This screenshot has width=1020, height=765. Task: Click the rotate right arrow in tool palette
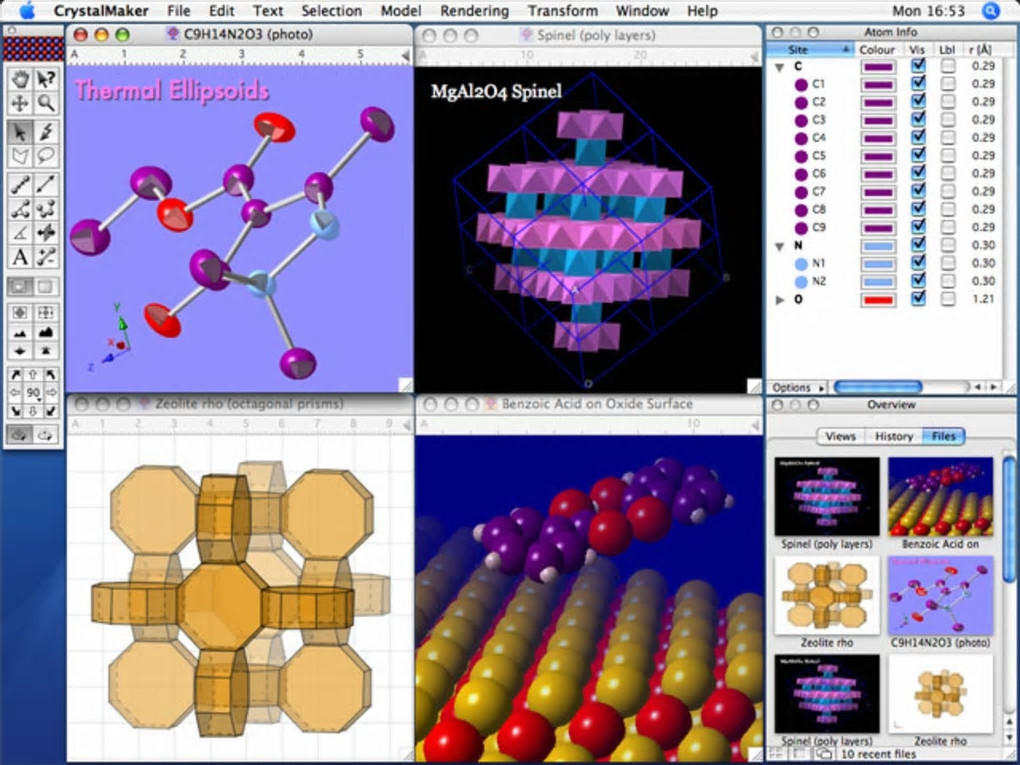pos(51,393)
